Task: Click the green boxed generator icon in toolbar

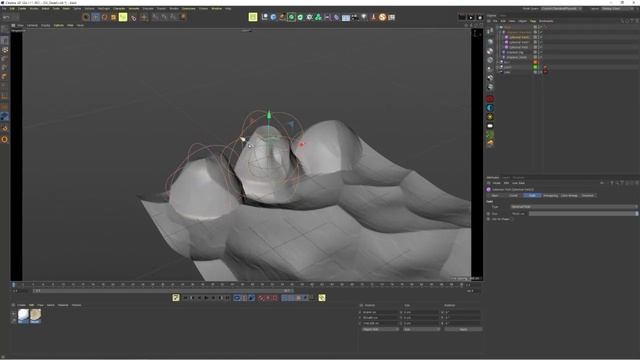Action: click(x=291, y=17)
